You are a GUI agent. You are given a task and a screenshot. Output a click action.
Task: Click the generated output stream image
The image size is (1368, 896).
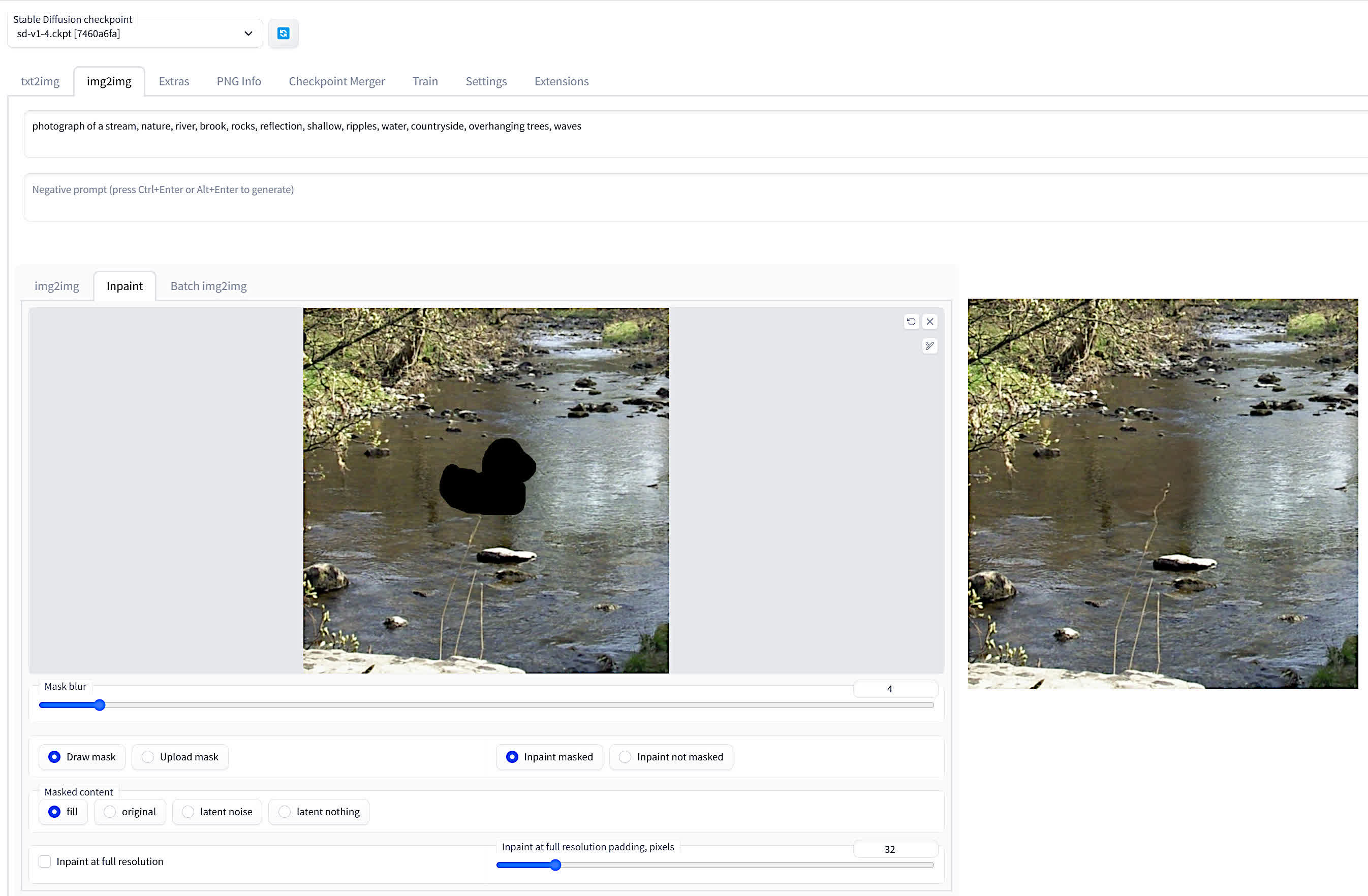point(1163,493)
